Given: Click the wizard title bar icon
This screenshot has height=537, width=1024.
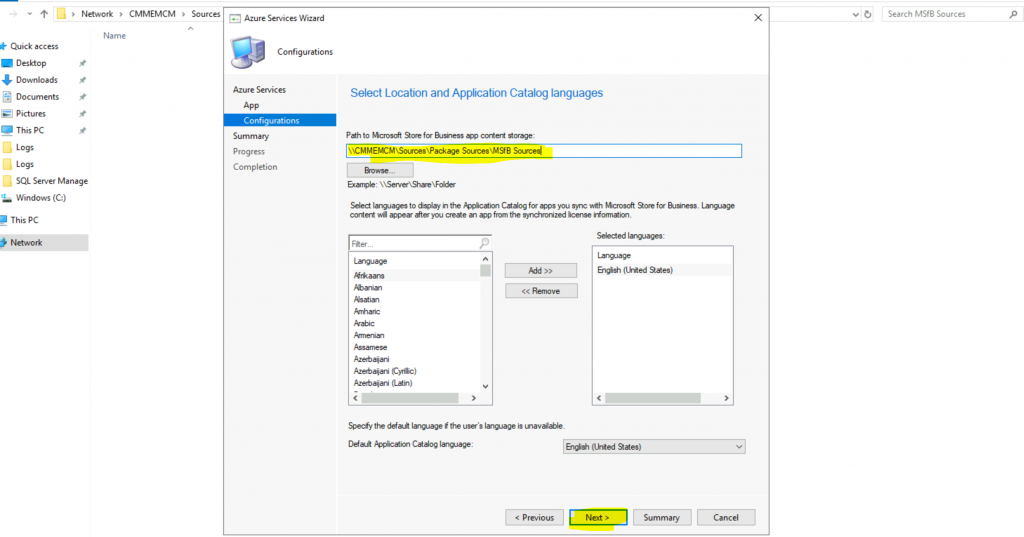Looking at the screenshot, I should [234, 18].
